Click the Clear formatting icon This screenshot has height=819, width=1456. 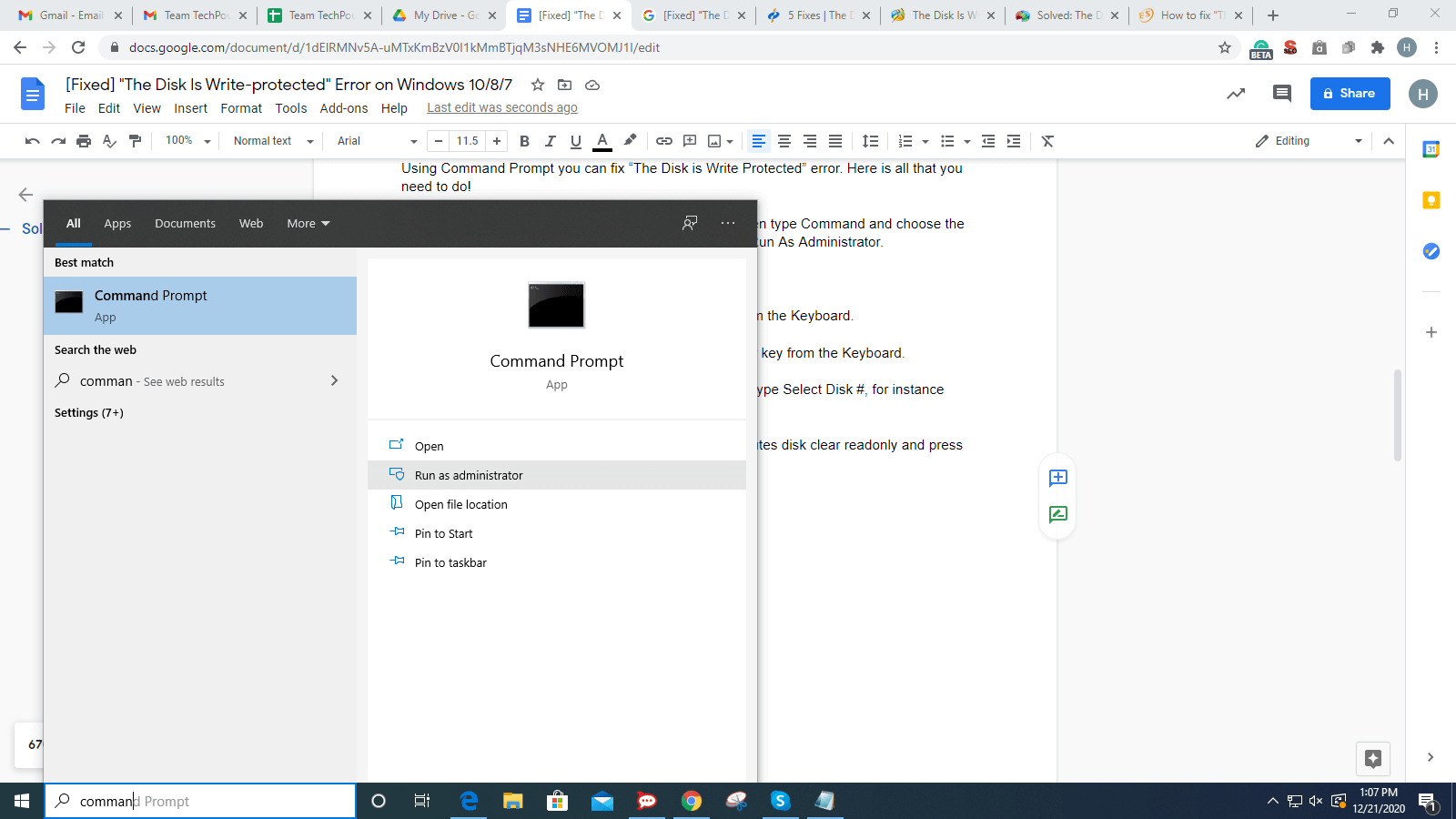coord(1047,141)
